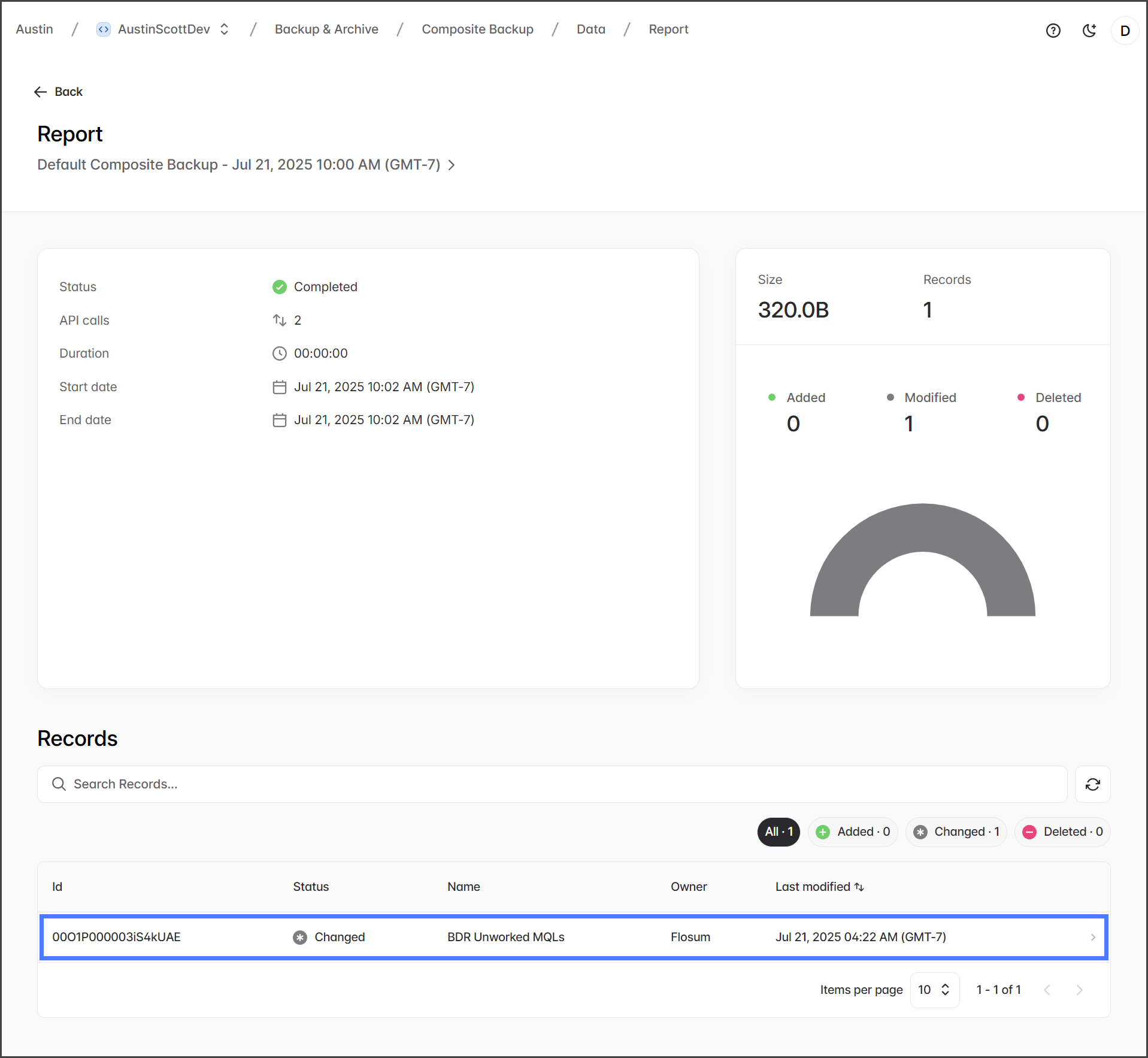Click the magnifier icon in search

59,784
